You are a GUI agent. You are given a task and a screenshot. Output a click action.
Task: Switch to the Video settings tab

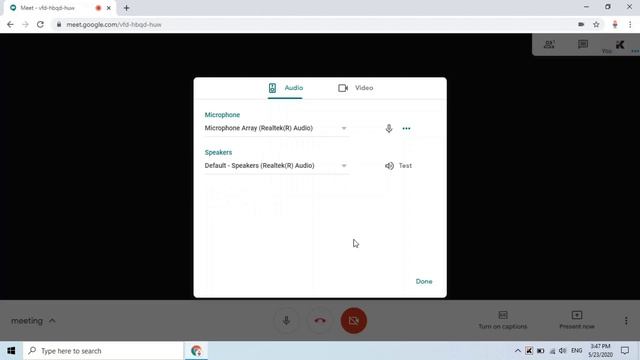(x=356, y=88)
